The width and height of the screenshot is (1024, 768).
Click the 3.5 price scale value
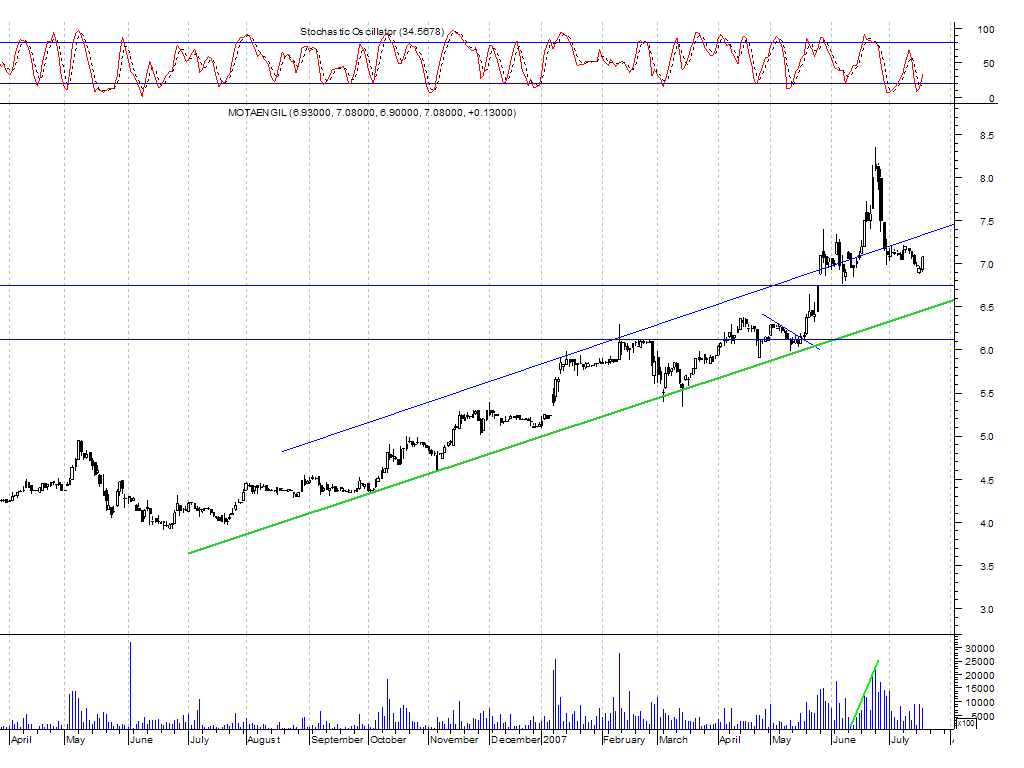986,566
